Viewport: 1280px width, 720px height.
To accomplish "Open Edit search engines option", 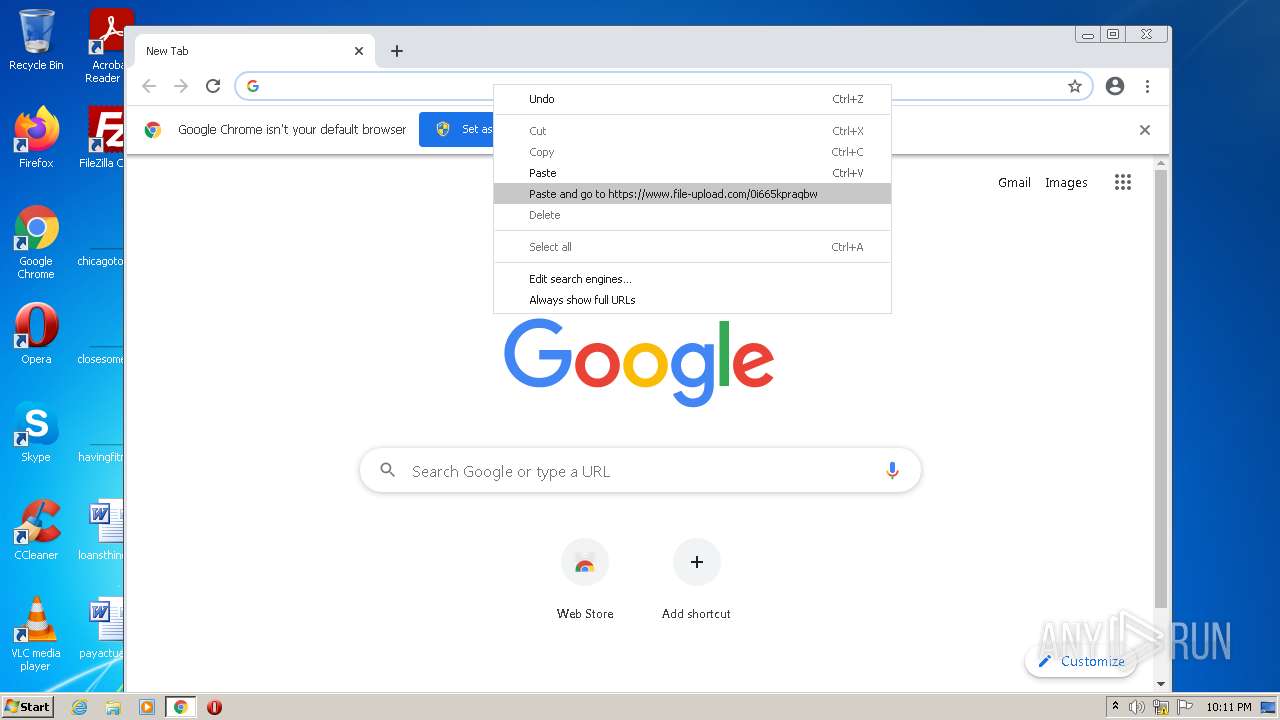I will (x=692, y=279).
